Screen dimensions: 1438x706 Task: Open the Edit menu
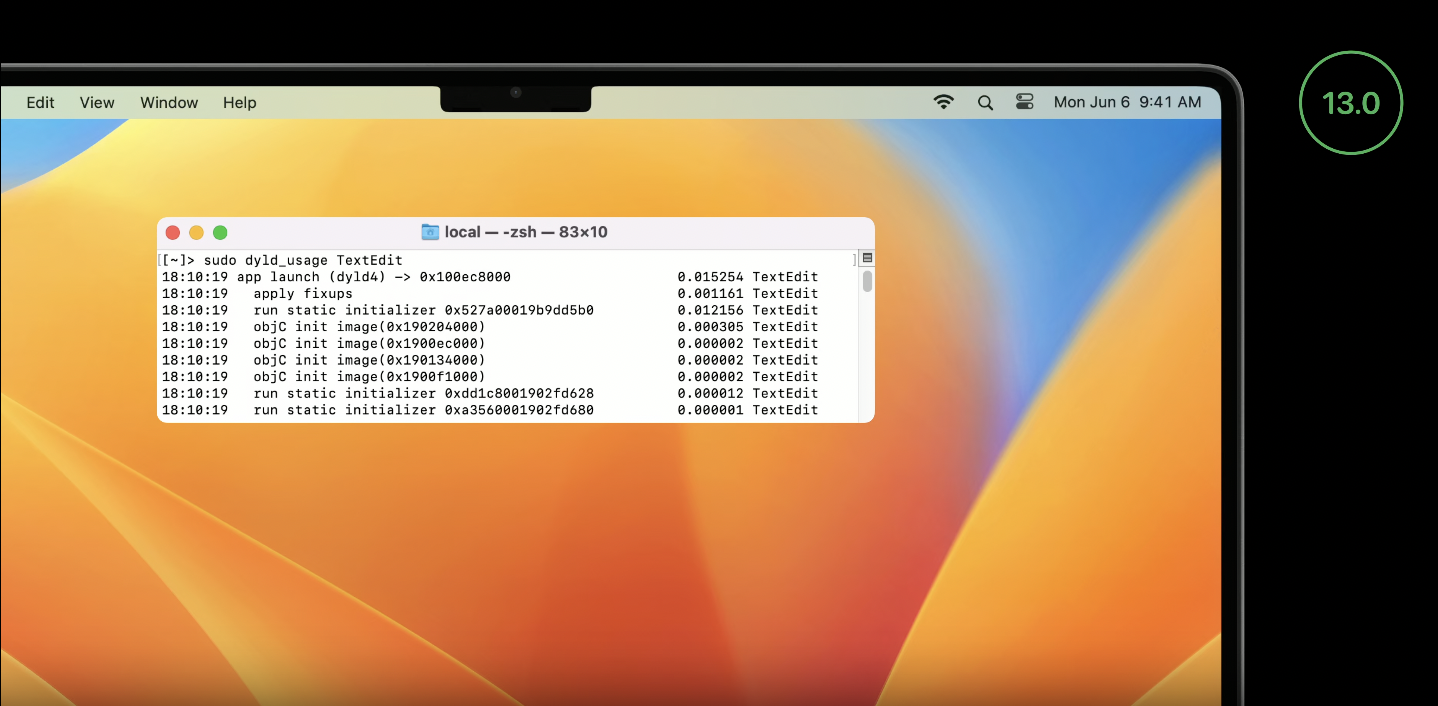[40, 102]
